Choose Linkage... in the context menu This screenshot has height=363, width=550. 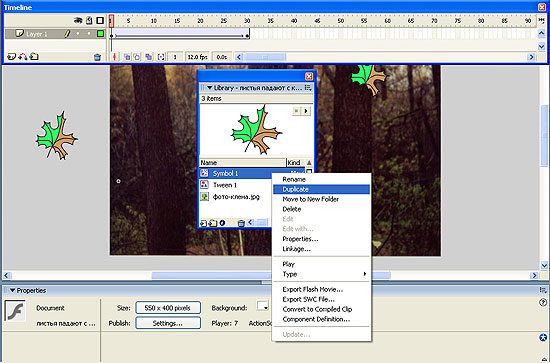321,249
